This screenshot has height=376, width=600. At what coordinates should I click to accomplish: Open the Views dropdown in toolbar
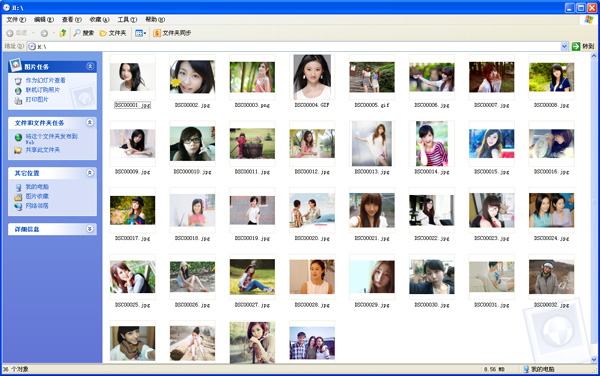click(x=140, y=33)
